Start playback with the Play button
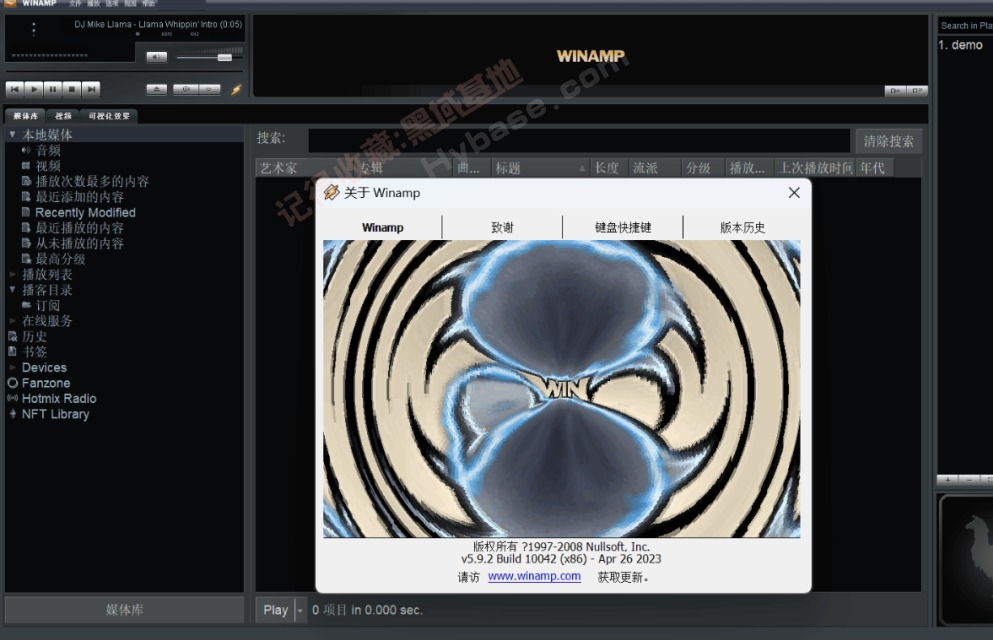This screenshot has width=993, height=640. point(34,89)
